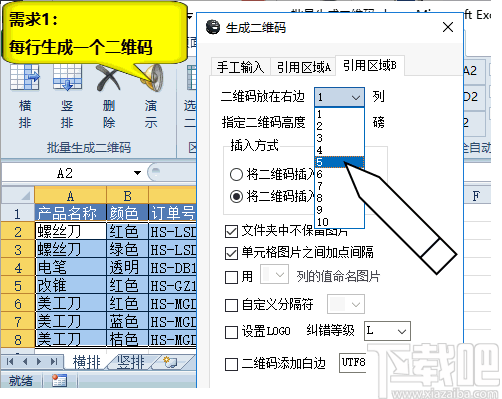Image resolution: width=502 pixels, height=399 pixels.
Task: Switch to 手工输入 tab
Action: [240, 67]
